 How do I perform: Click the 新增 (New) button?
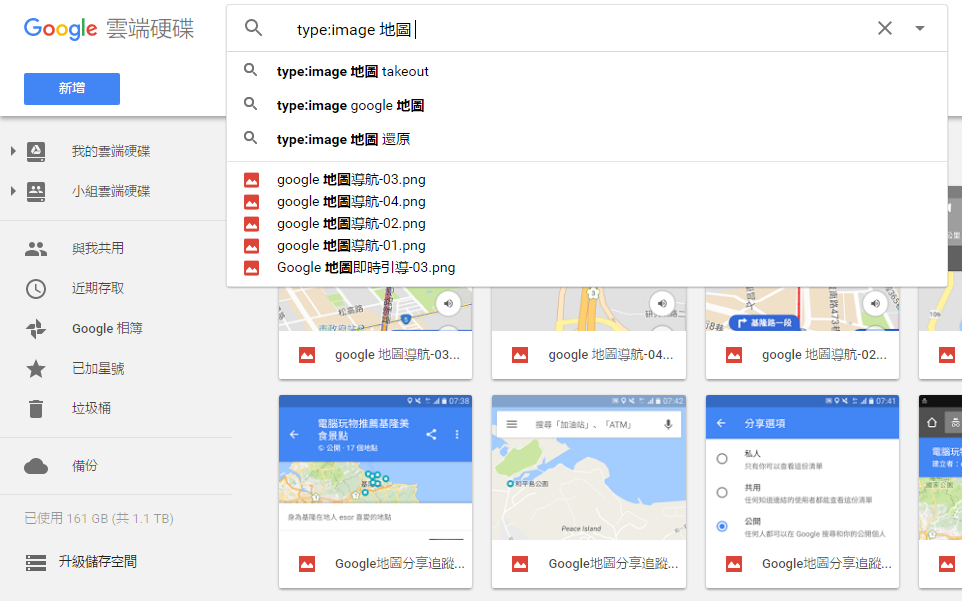(72, 88)
